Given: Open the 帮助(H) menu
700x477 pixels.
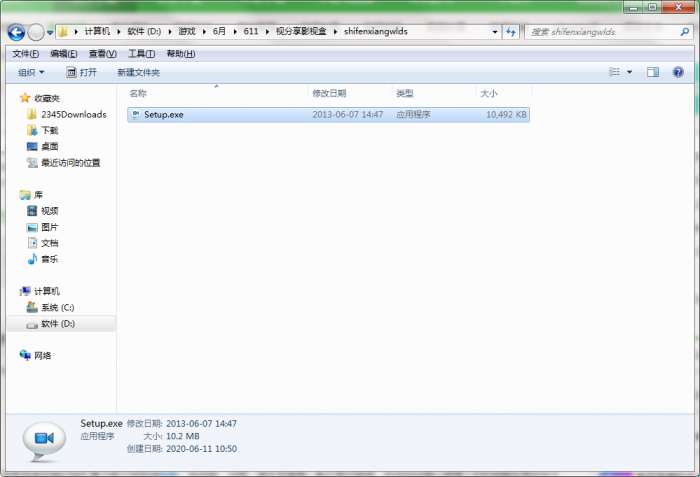Looking at the screenshot, I should pos(181,54).
